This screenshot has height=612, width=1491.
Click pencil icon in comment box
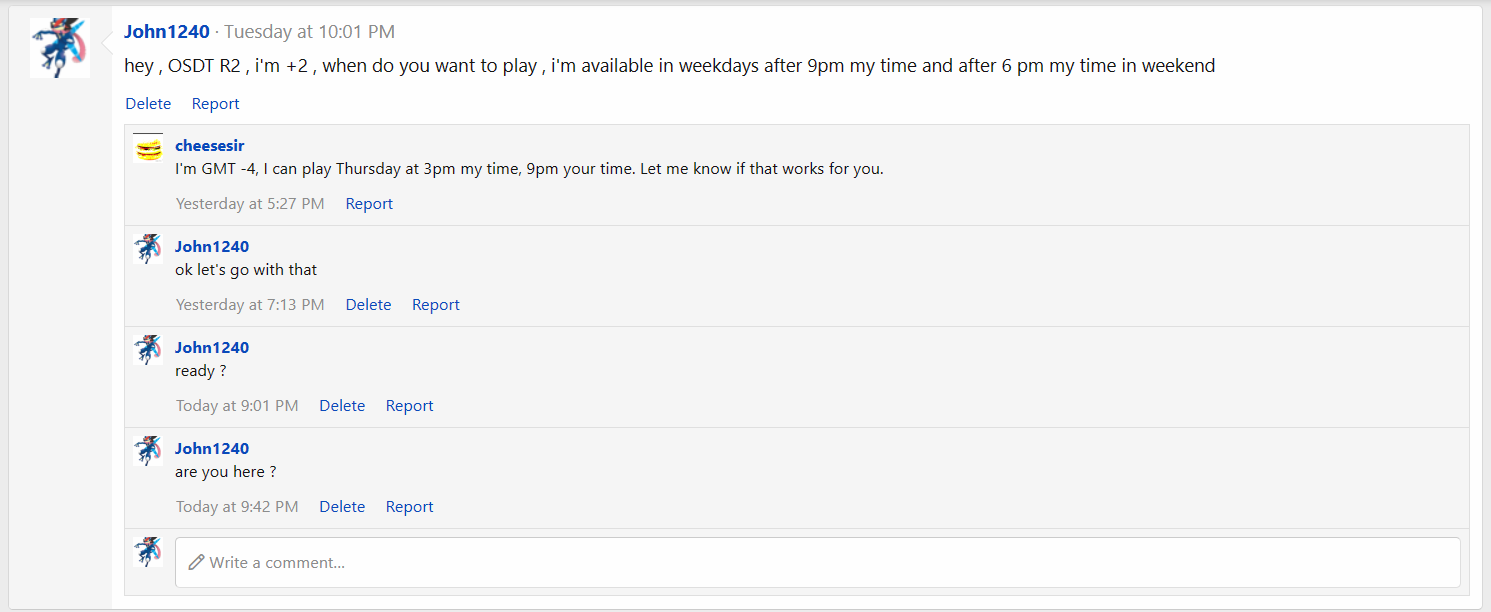tap(196, 562)
